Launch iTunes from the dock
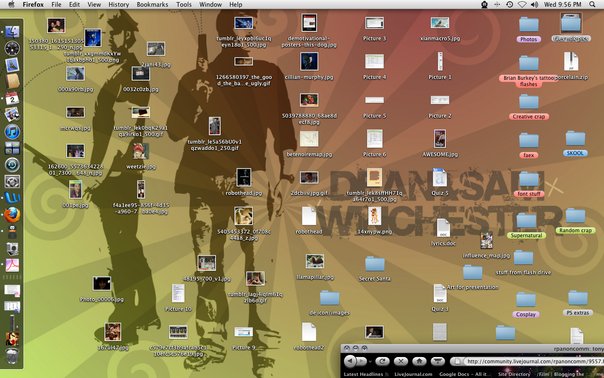Image resolution: width=604 pixels, height=378 pixels. 12,131
